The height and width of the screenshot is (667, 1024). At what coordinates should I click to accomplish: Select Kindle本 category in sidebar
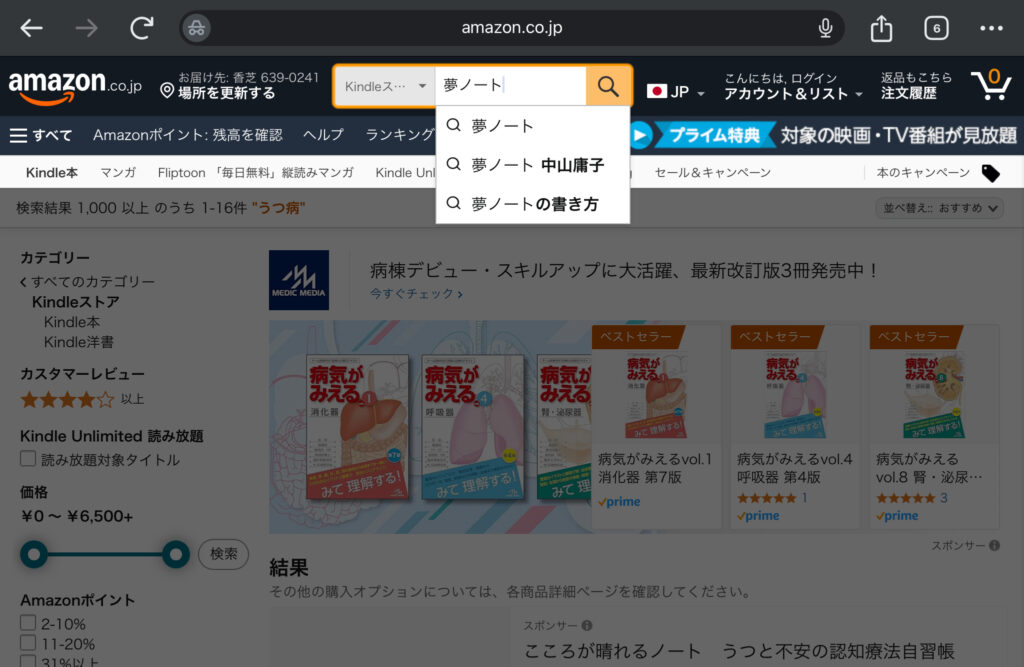pyautogui.click(x=72, y=322)
